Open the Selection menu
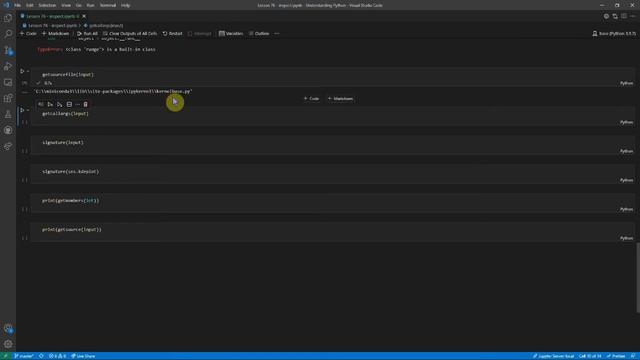 pos(47,5)
